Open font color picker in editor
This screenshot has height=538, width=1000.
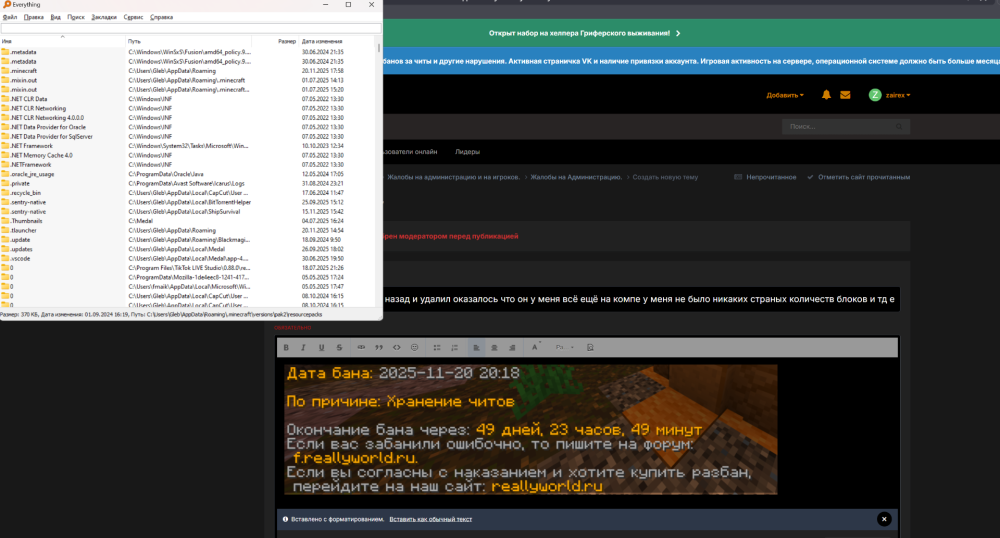[535, 347]
